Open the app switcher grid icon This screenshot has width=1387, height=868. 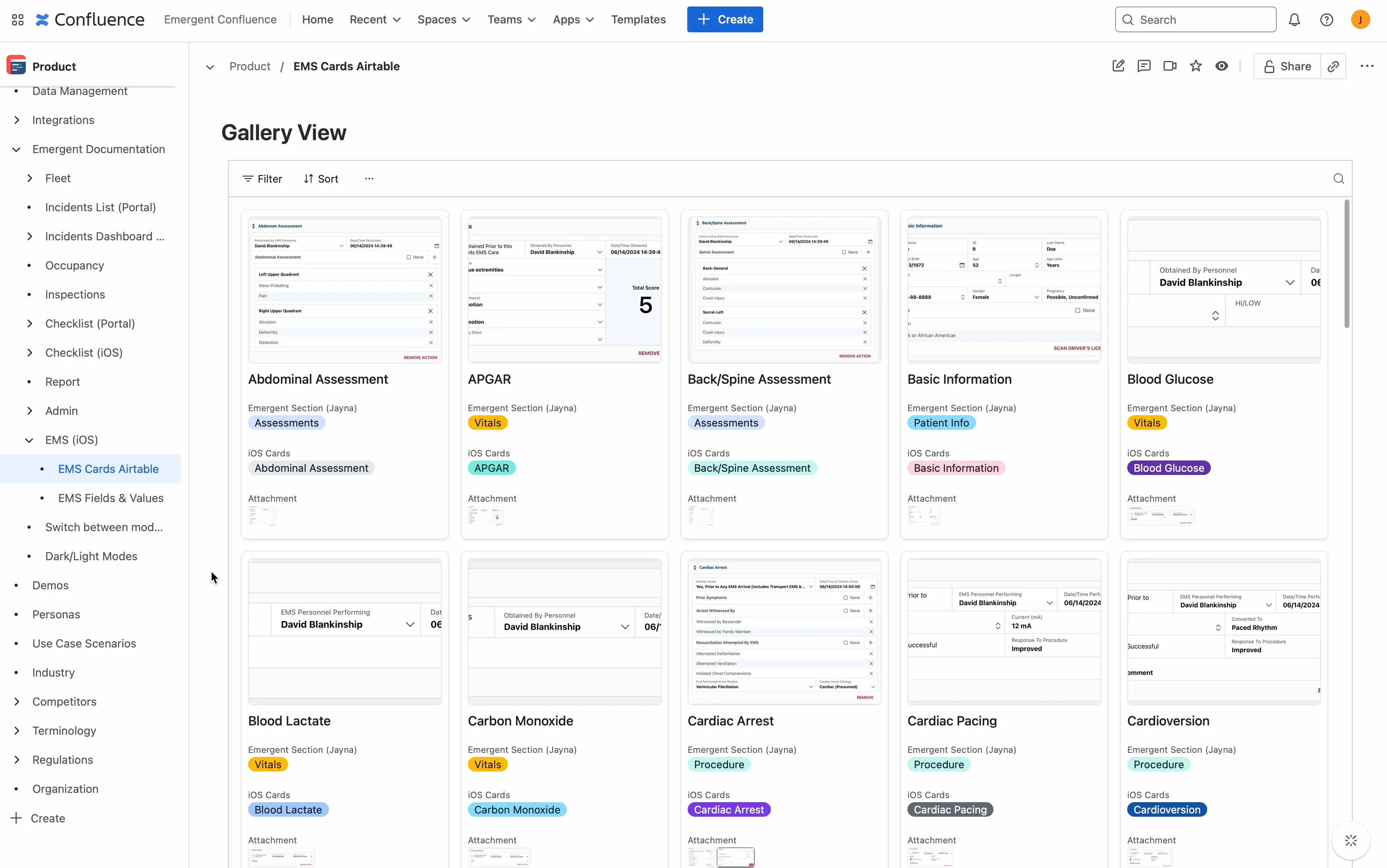coord(18,20)
